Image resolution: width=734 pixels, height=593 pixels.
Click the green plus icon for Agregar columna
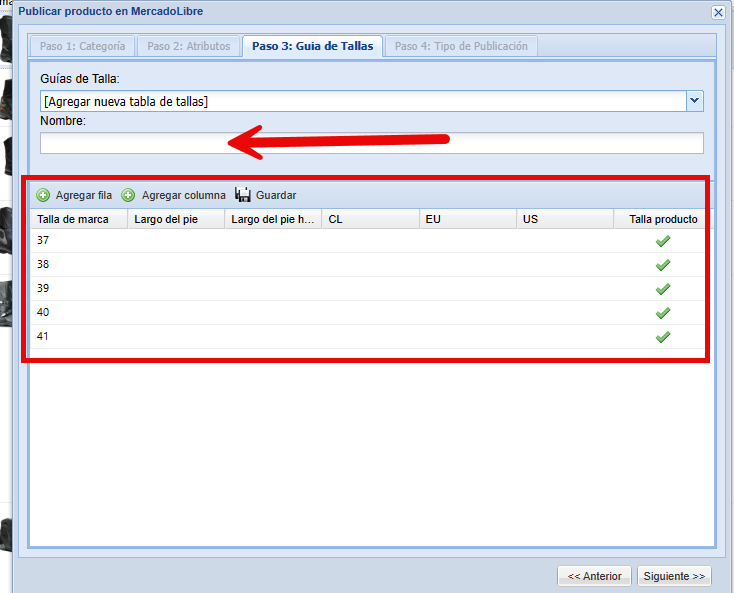128,195
